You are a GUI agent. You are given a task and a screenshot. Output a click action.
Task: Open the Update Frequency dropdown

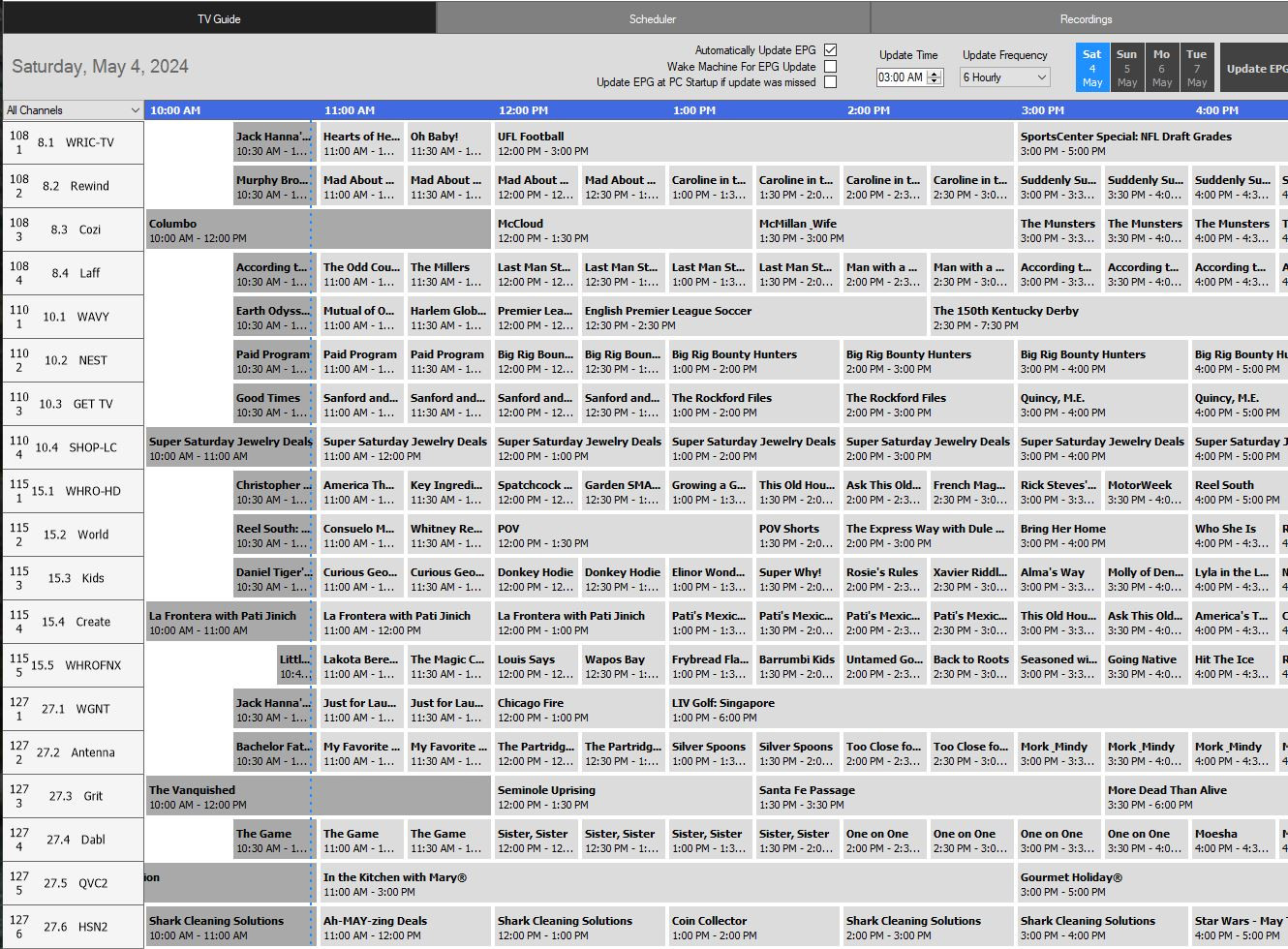1005,77
